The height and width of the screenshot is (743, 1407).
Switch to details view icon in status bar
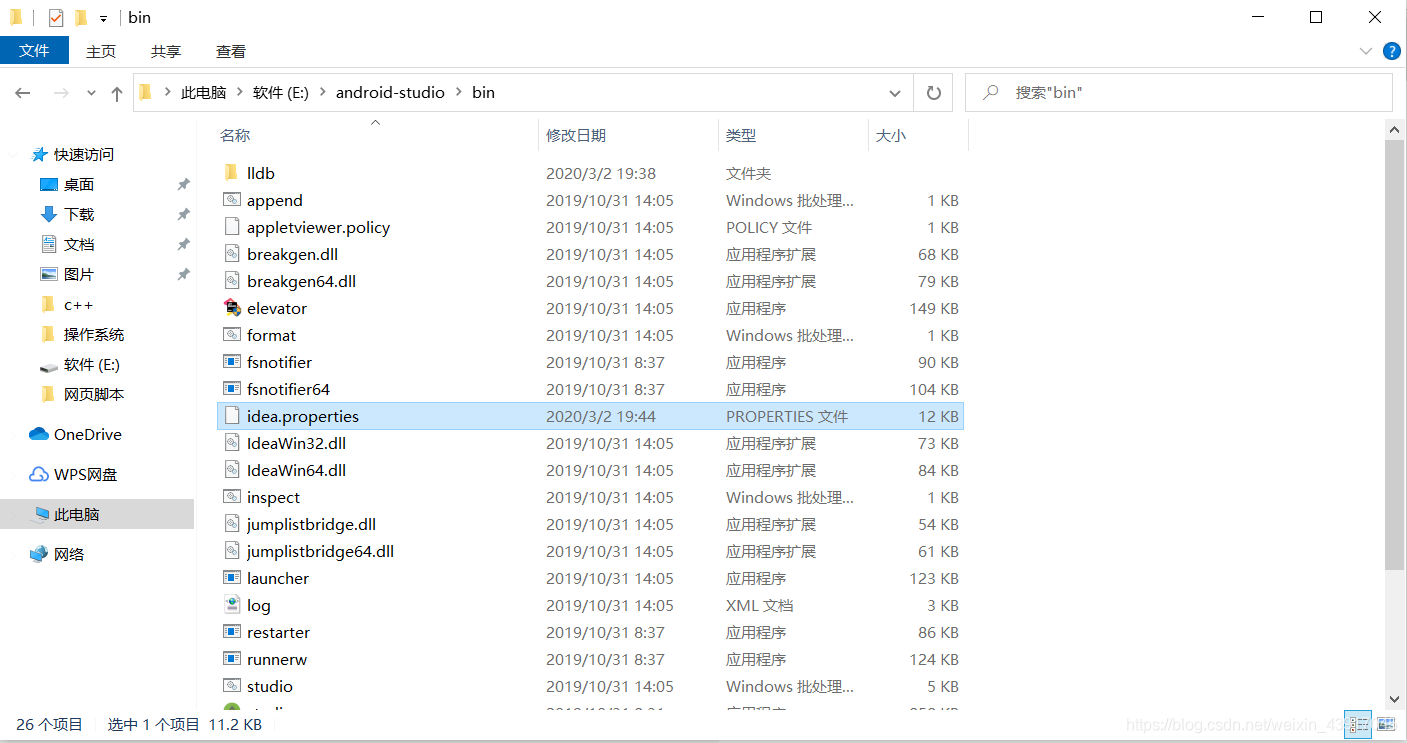point(1357,724)
